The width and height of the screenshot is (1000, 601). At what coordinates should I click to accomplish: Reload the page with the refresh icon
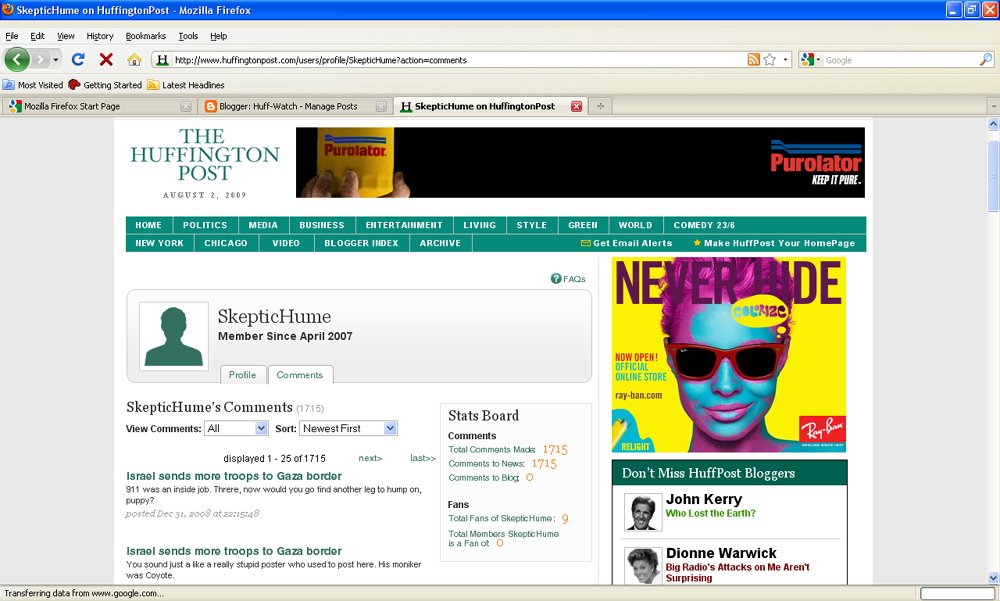[x=78, y=59]
